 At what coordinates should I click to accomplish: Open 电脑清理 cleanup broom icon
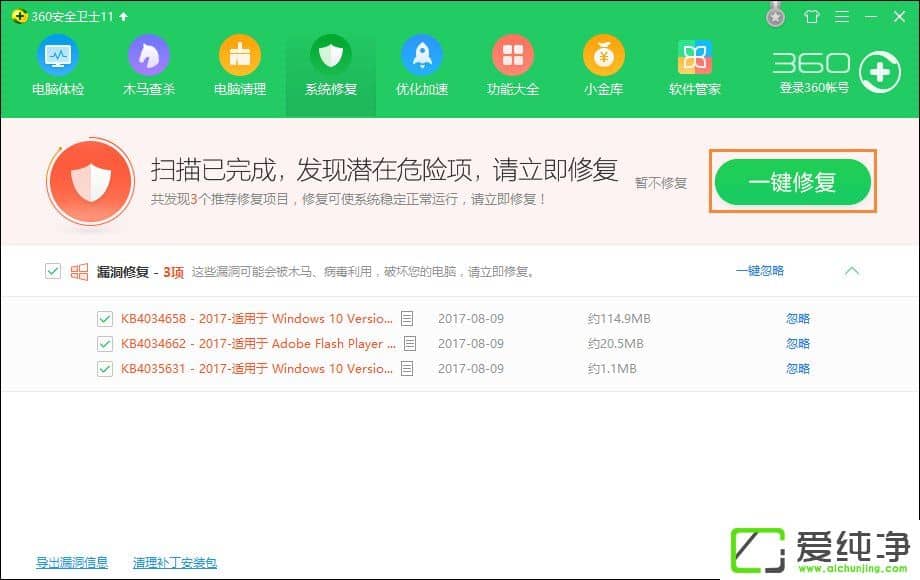(239, 55)
